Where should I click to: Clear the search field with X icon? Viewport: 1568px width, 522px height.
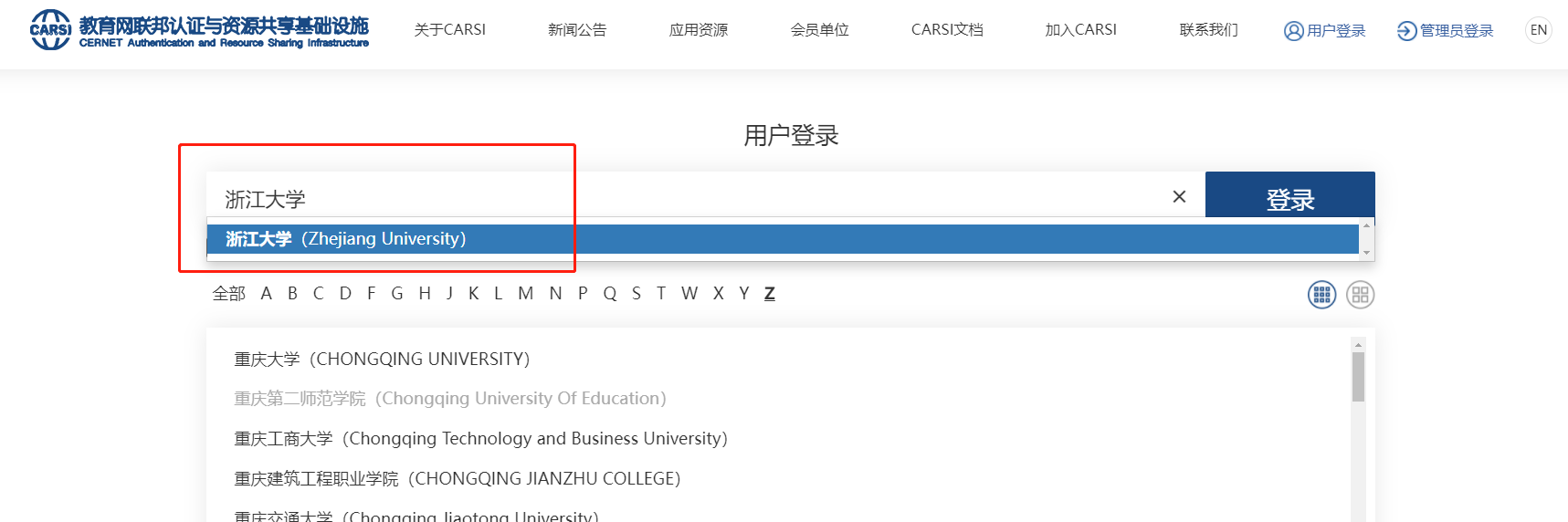click(x=1179, y=197)
